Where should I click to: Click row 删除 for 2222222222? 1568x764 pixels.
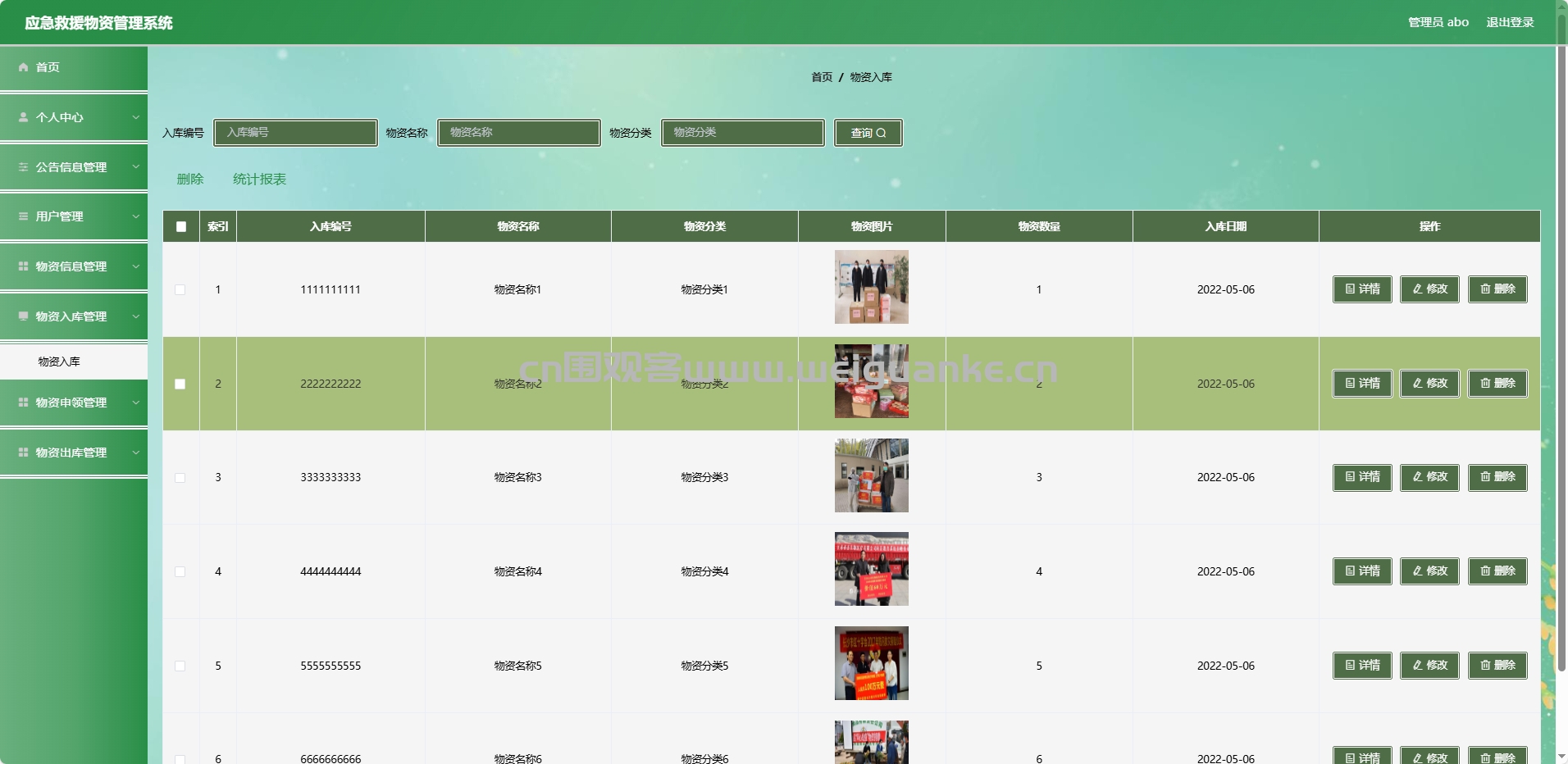pyautogui.click(x=1497, y=384)
